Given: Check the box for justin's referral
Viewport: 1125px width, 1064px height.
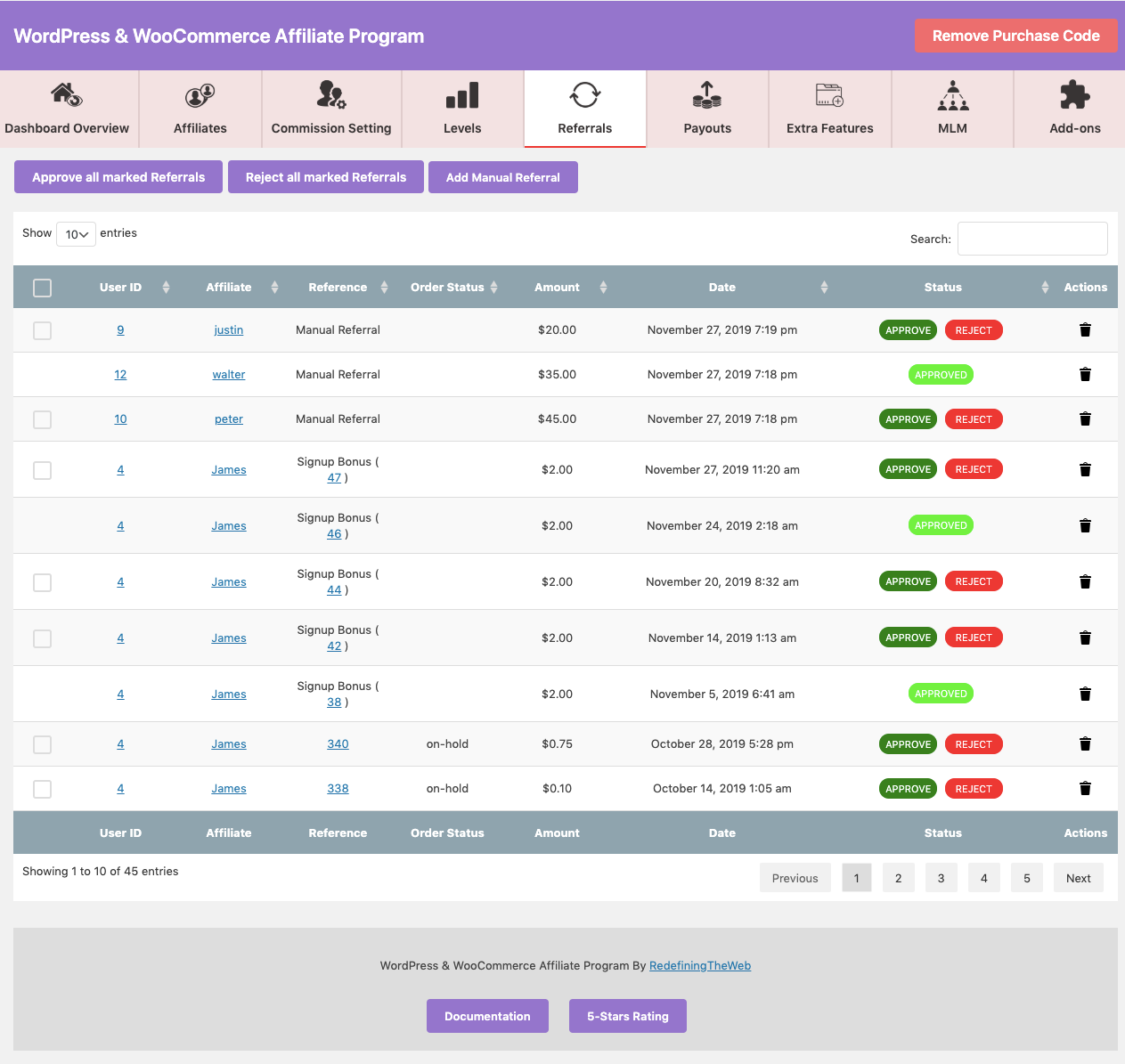Looking at the screenshot, I should pyautogui.click(x=42, y=330).
